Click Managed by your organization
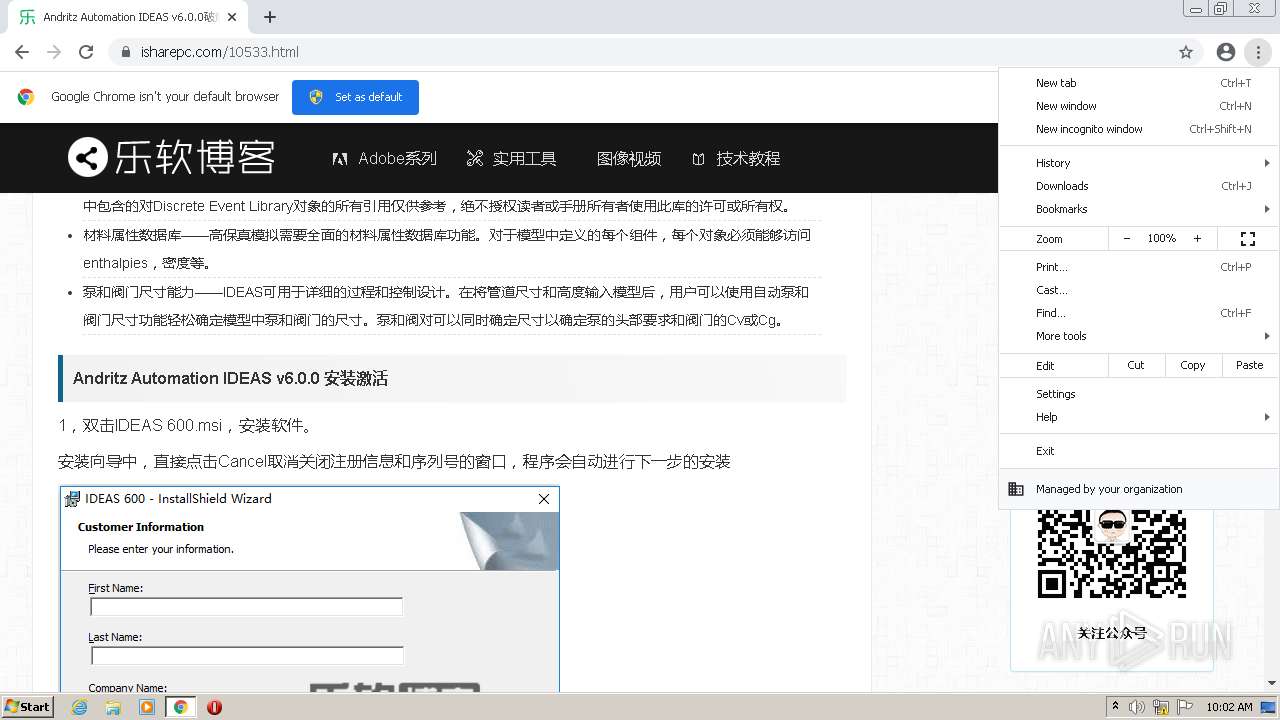Image resolution: width=1280 pixels, height=720 pixels. coord(1139,489)
